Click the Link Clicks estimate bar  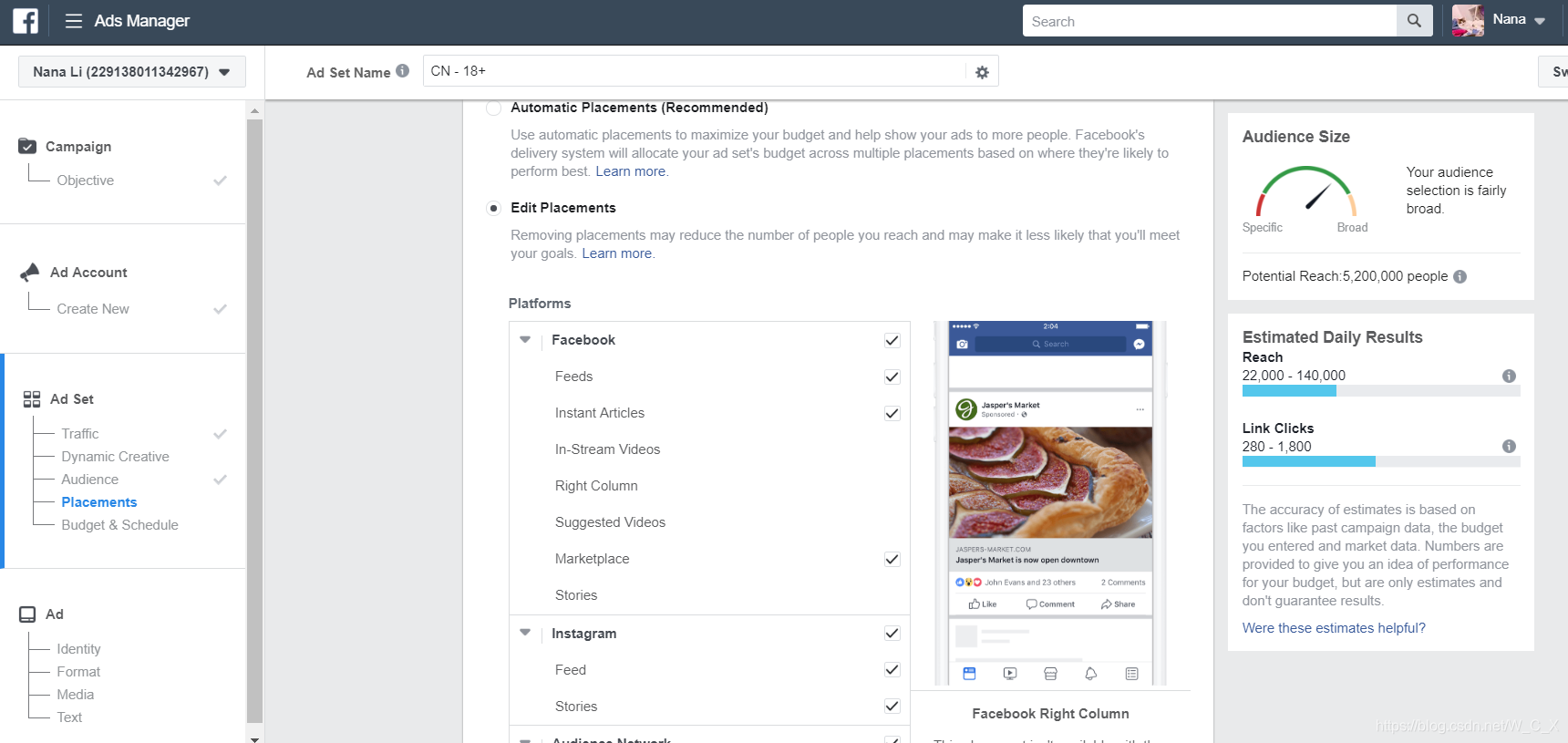pos(1381,461)
